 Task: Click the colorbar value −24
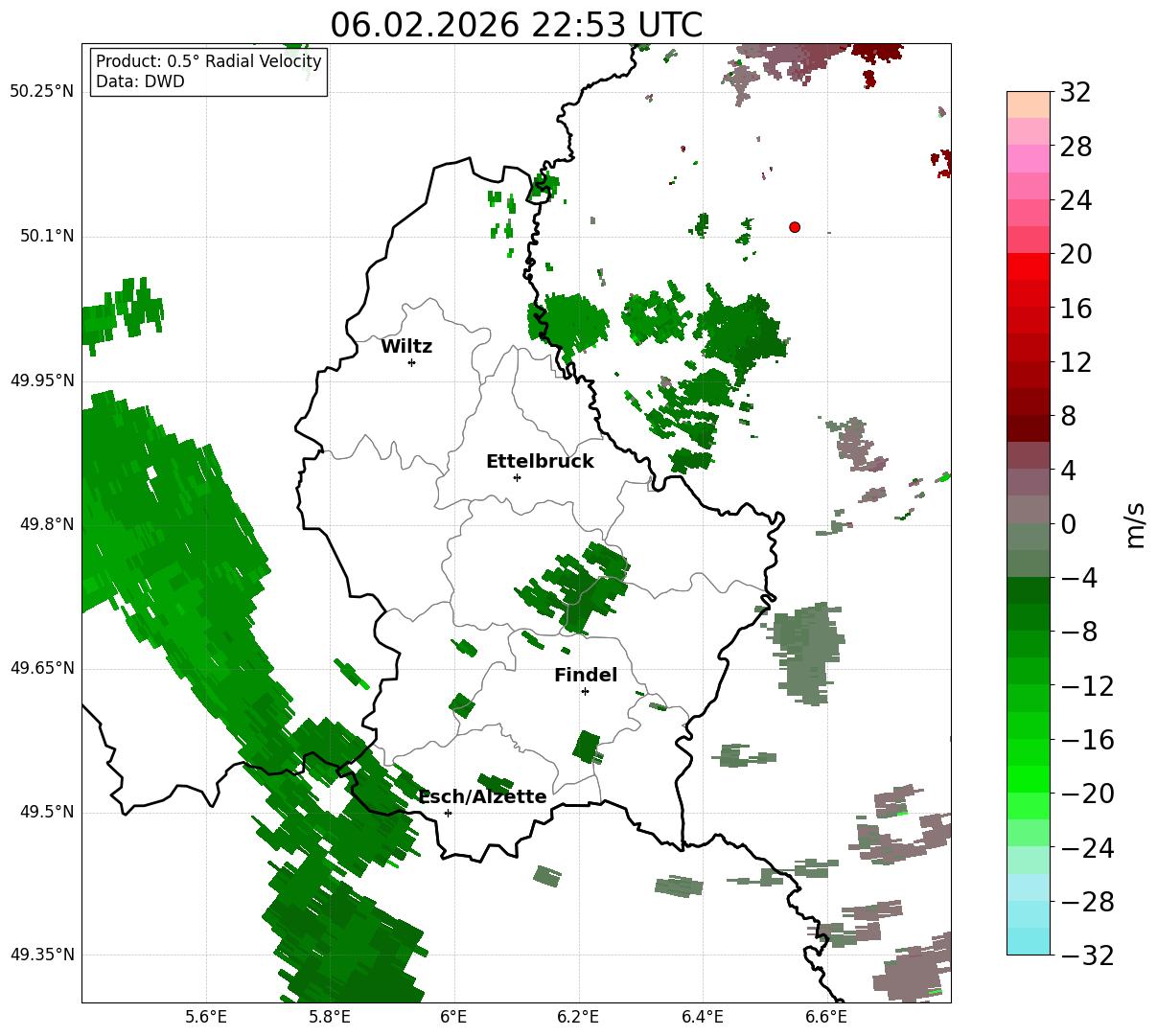click(x=1087, y=848)
